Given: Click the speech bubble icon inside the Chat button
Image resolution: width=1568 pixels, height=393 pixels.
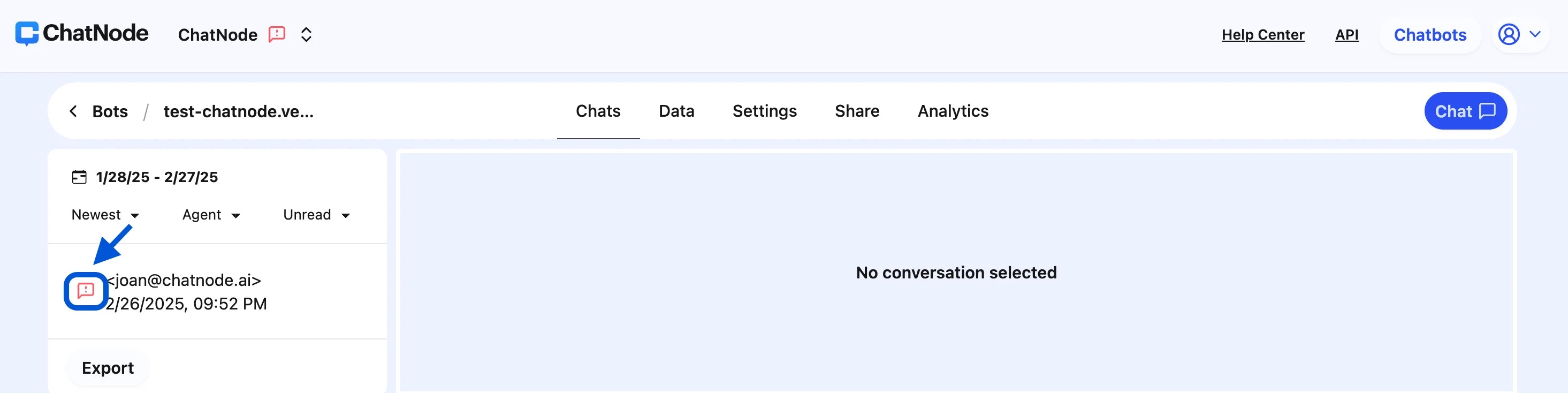Looking at the screenshot, I should (1487, 111).
